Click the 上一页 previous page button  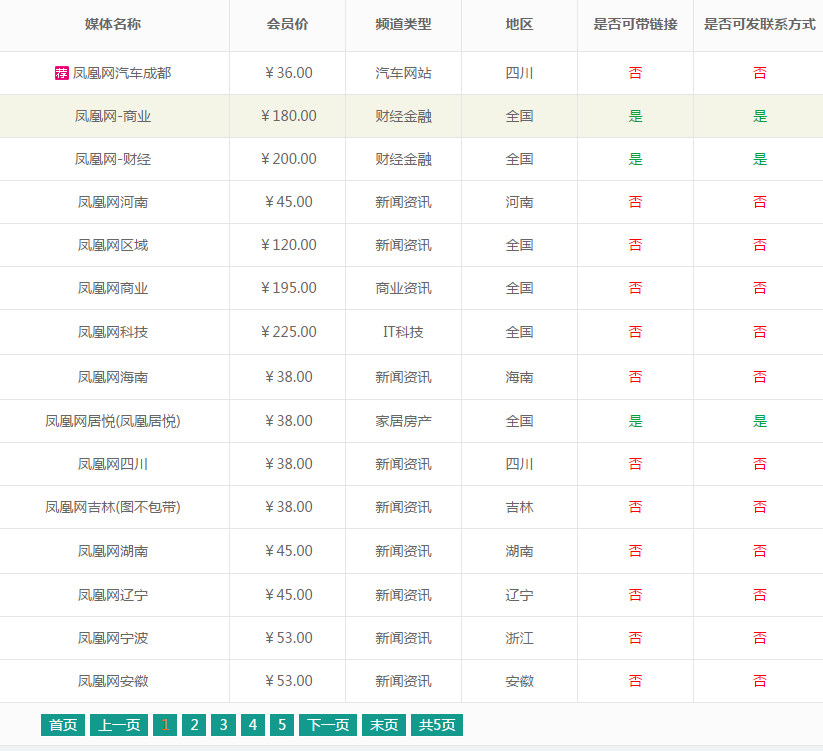pos(117,725)
